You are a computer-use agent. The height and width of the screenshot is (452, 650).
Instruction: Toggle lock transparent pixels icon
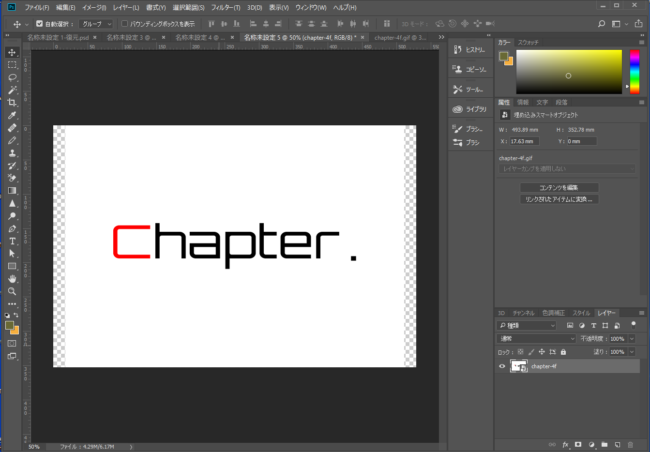click(521, 352)
